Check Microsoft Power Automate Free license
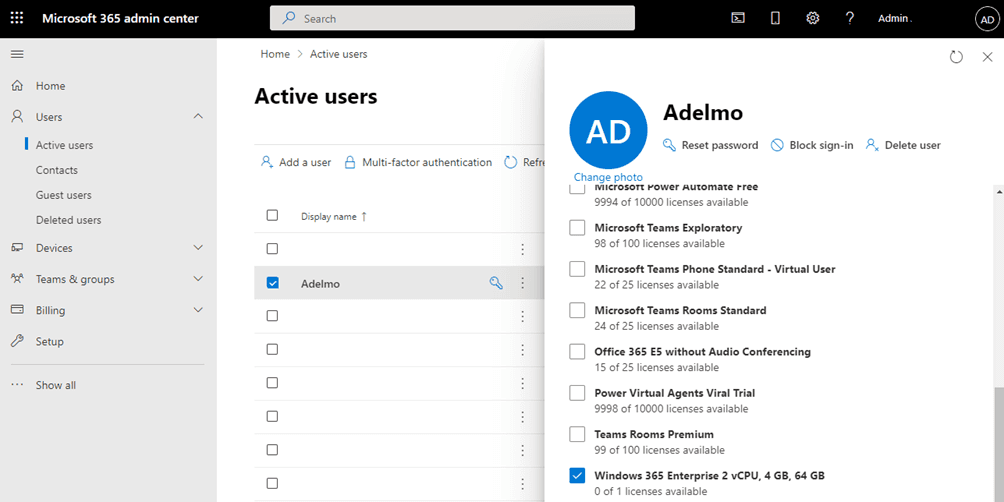1004x502 pixels. coord(577,188)
